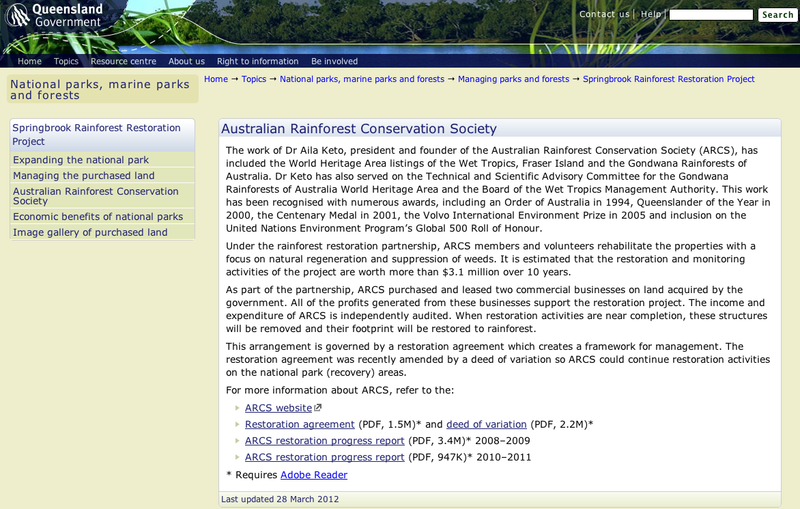Go to Home in the breadcrumb
This screenshot has height=509, width=800.
click(216, 79)
